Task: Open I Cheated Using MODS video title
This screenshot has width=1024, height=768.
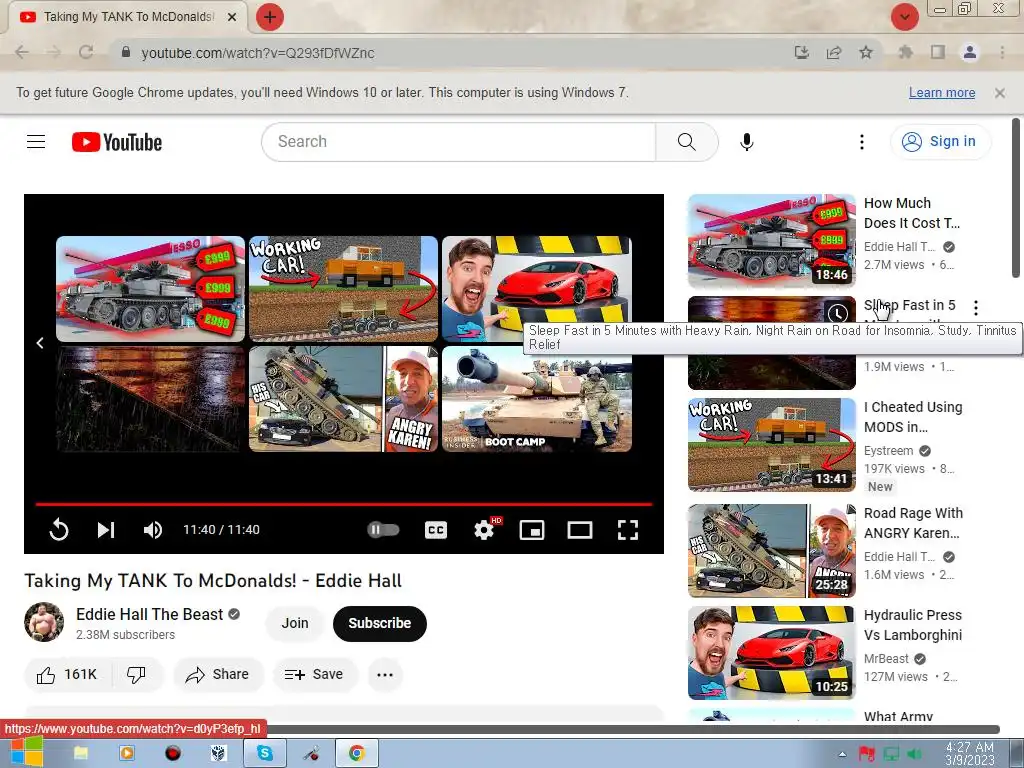Action: click(913, 417)
